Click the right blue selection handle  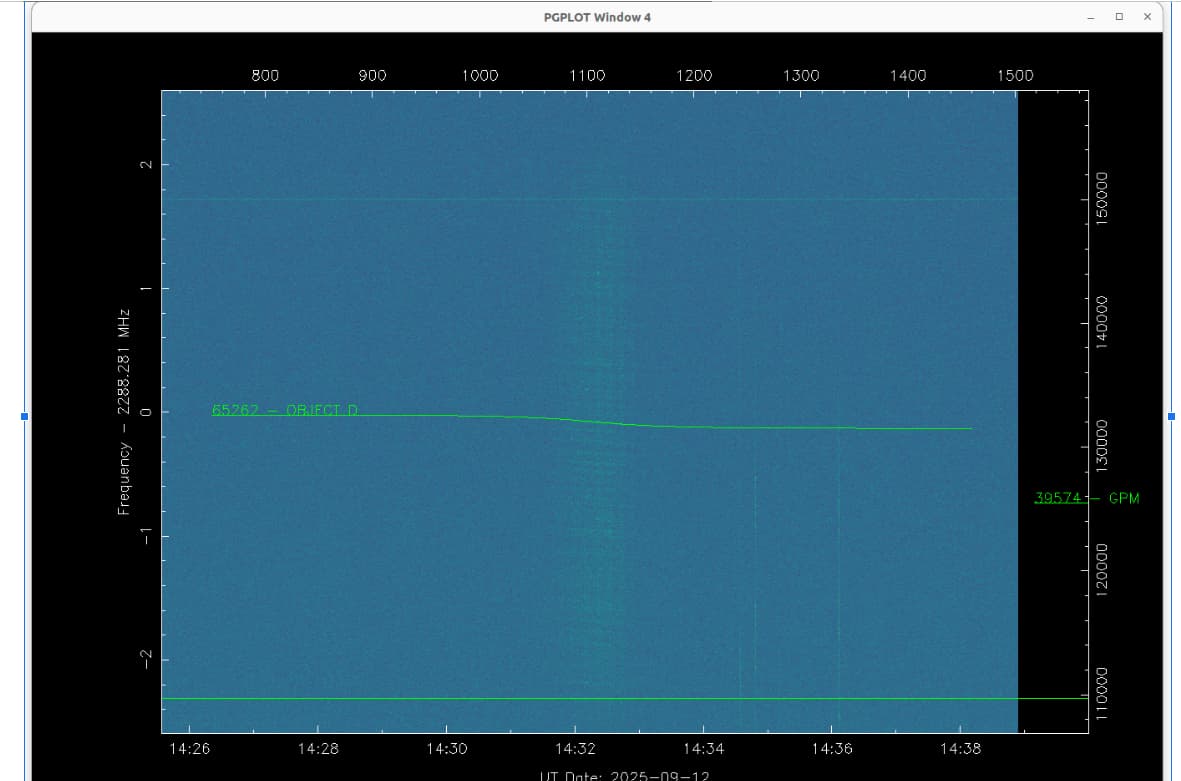[1171, 415]
